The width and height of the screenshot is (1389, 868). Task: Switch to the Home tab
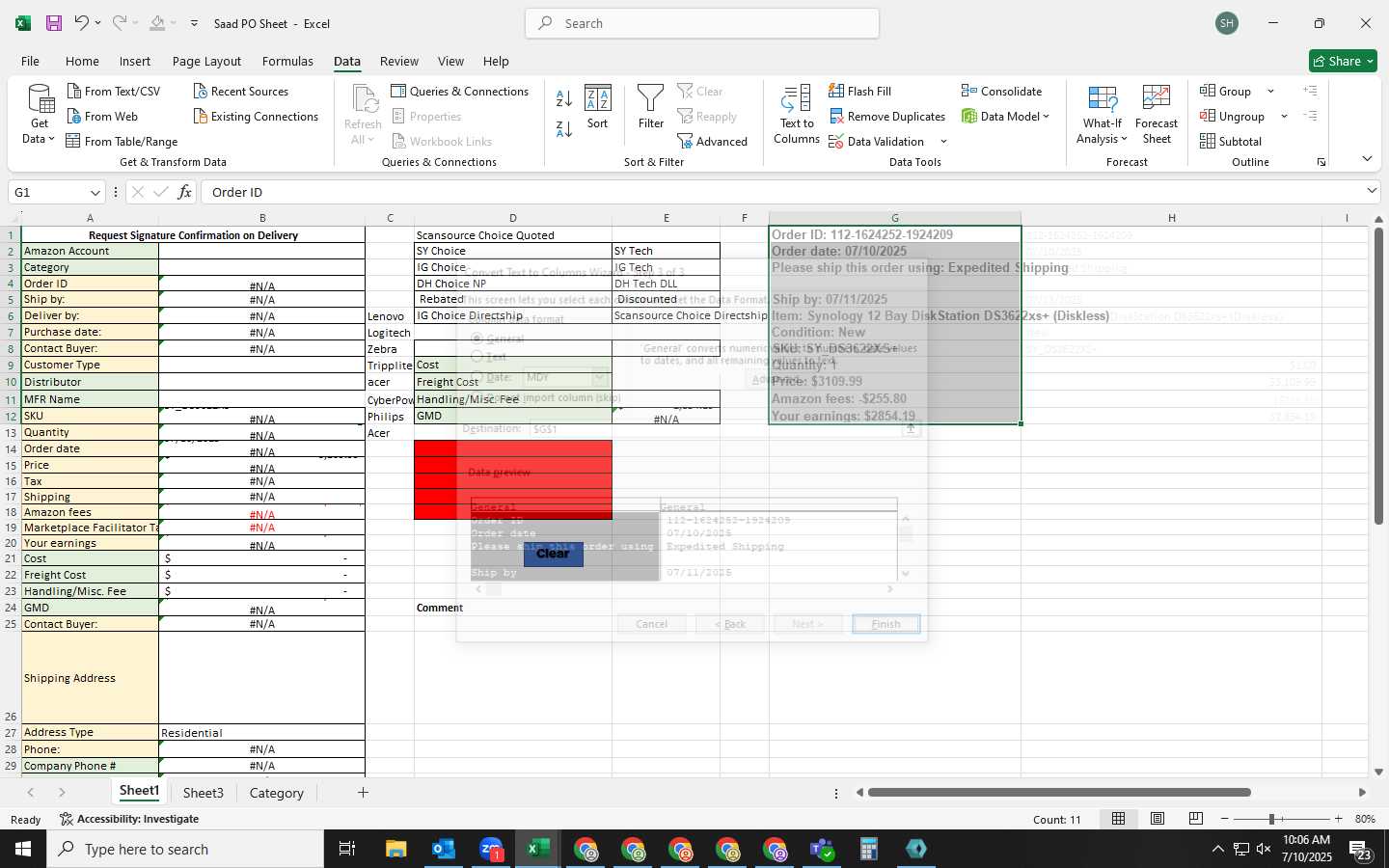click(82, 61)
